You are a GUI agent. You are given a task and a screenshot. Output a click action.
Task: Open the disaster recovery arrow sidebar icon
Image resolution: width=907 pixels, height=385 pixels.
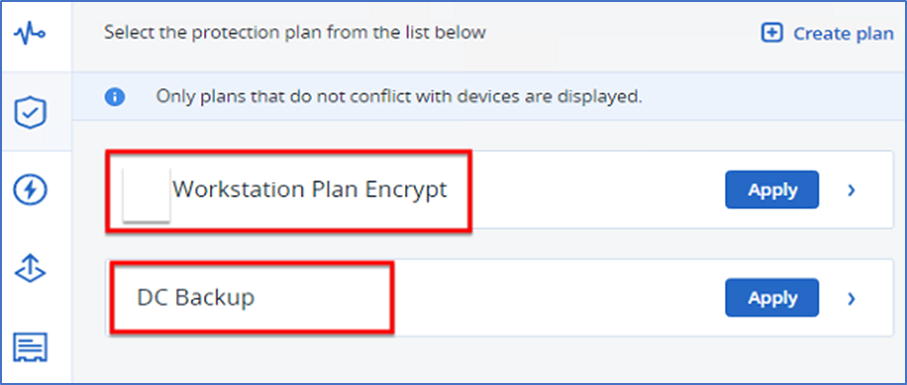[x=30, y=268]
